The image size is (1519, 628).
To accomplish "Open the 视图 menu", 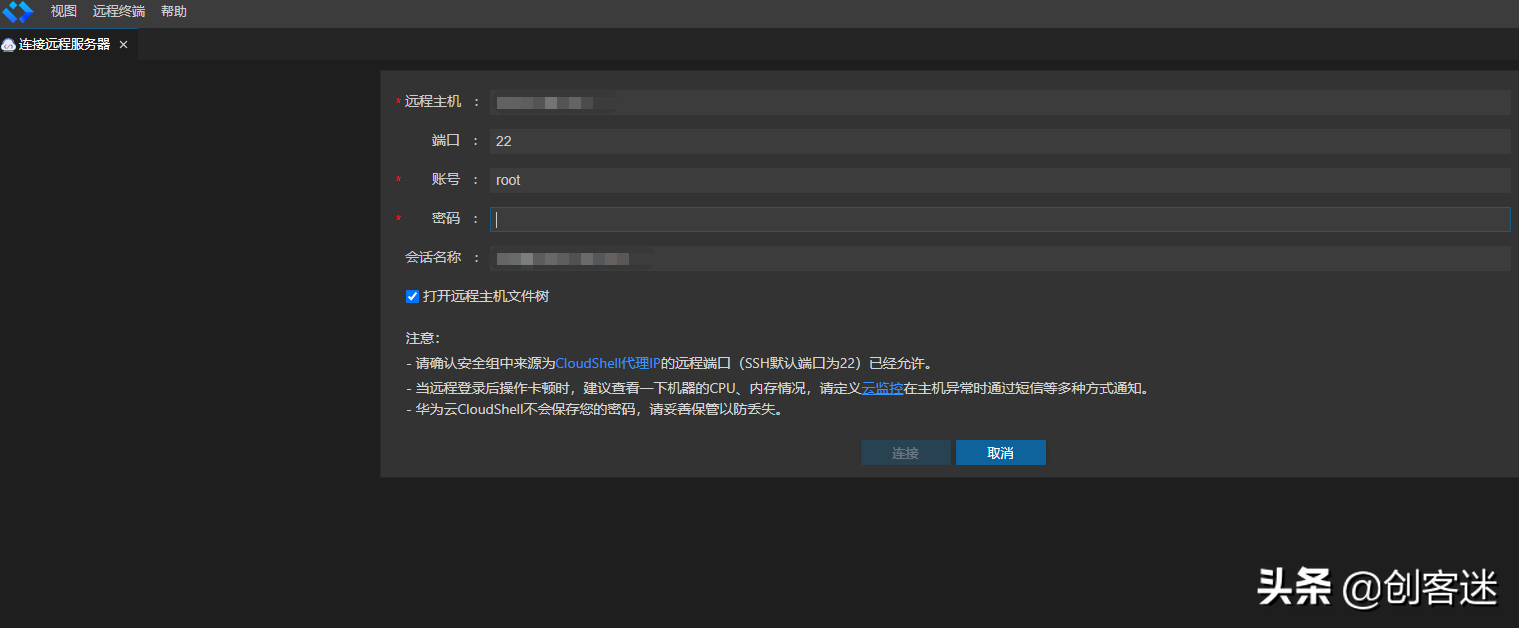I will click(62, 11).
